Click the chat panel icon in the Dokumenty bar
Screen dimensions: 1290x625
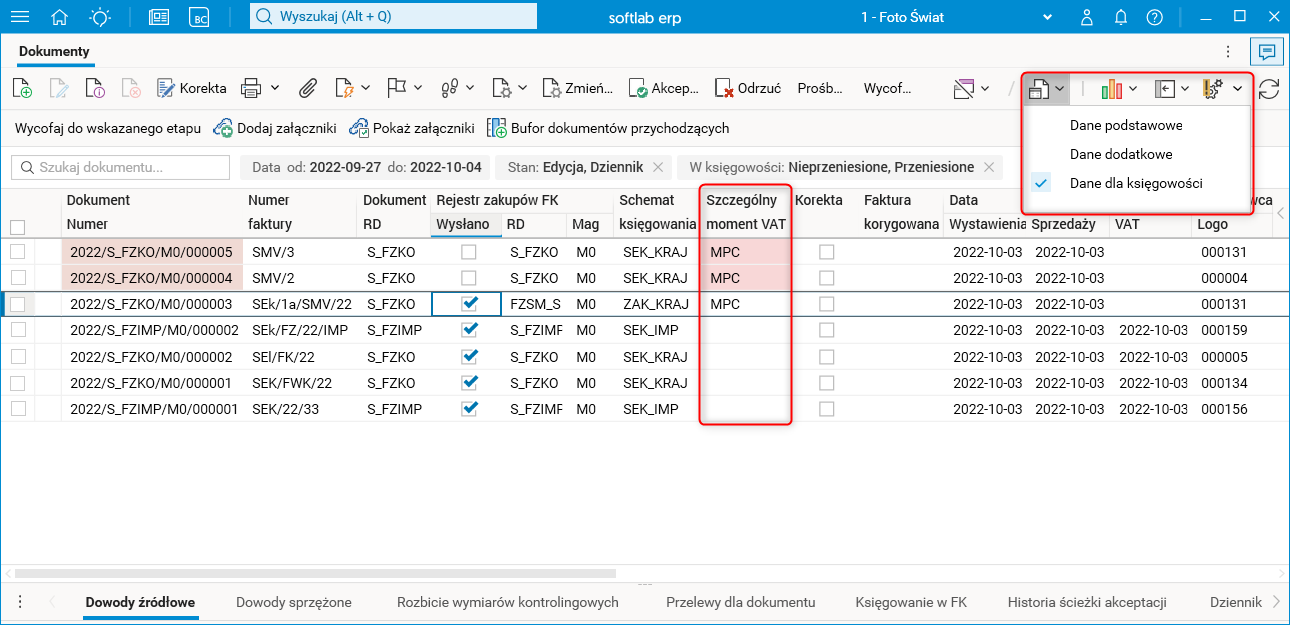[x=1267, y=51]
